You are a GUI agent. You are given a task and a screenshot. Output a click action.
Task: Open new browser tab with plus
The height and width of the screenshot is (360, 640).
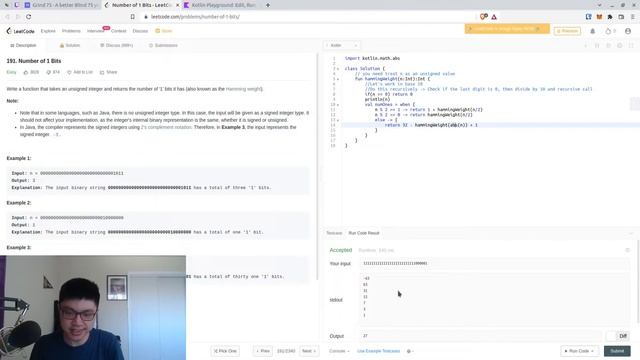pos(268,5)
